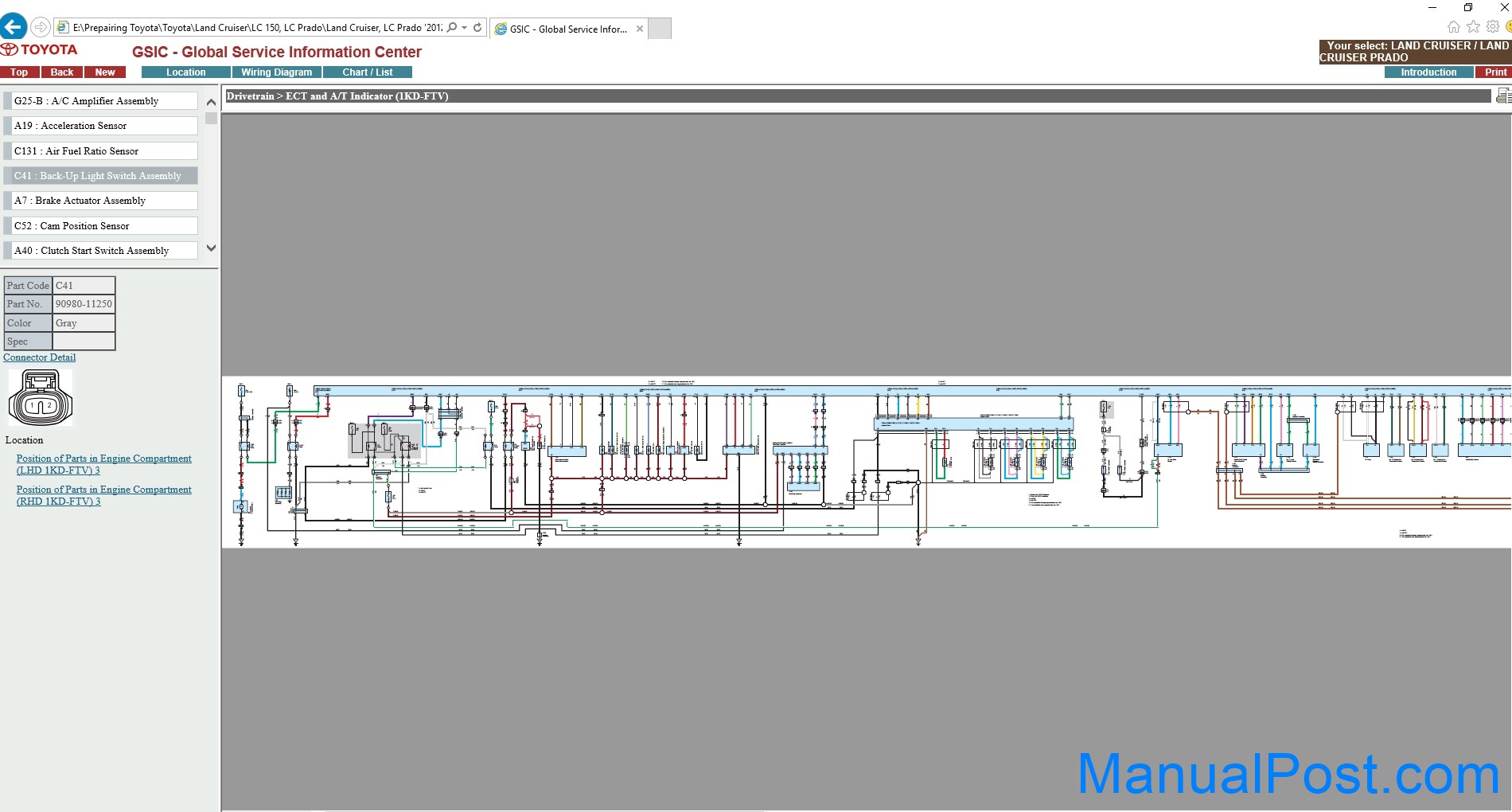Open Position of Parts LHD 1KD-FTV link
The width and height of the screenshot is (1512, 812).
coord(104,464)
